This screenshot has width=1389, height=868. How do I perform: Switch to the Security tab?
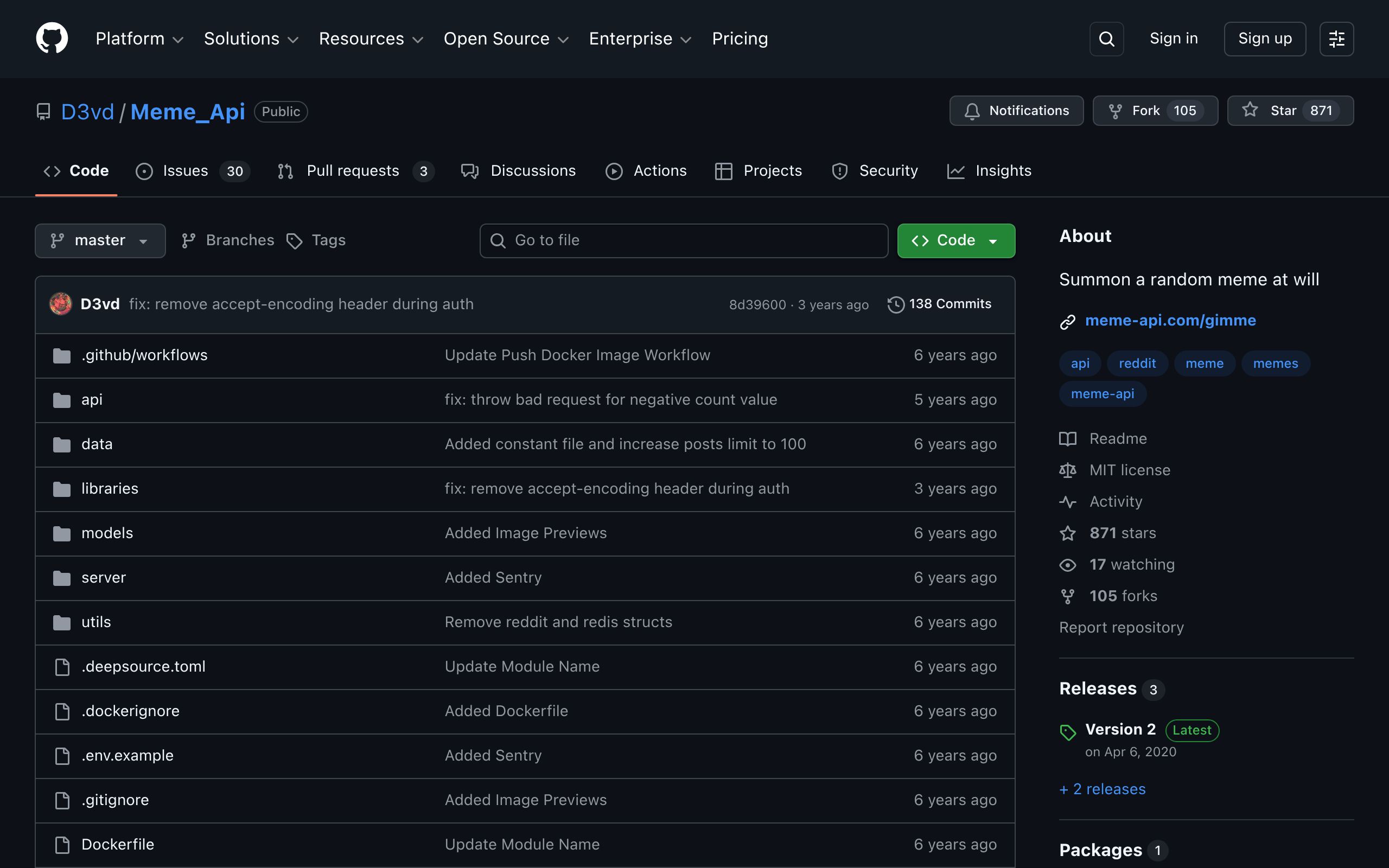point(875,171)
